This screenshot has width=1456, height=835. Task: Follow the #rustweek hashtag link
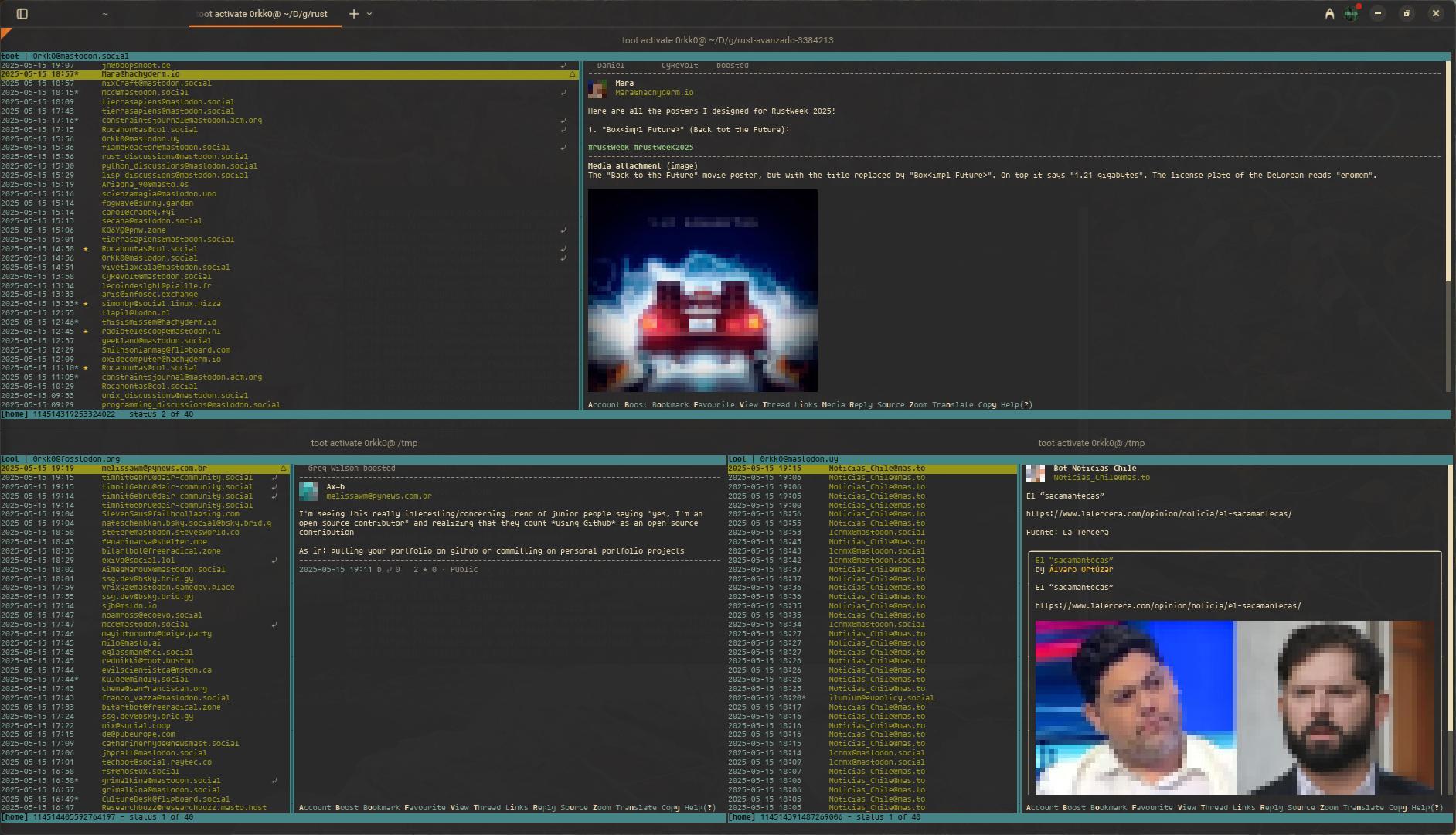[x=608, y=148]
